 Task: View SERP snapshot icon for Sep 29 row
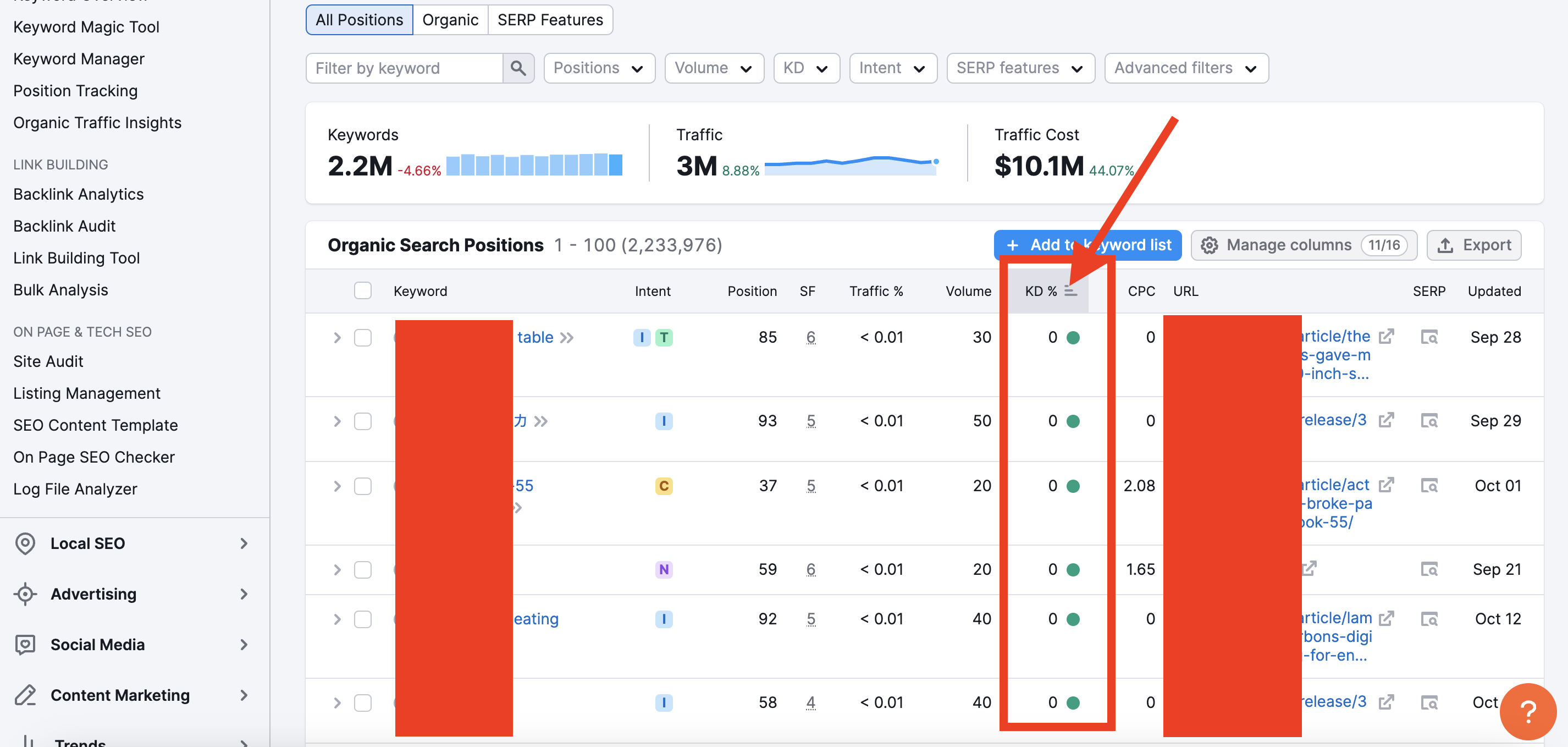coord(1428,421)
